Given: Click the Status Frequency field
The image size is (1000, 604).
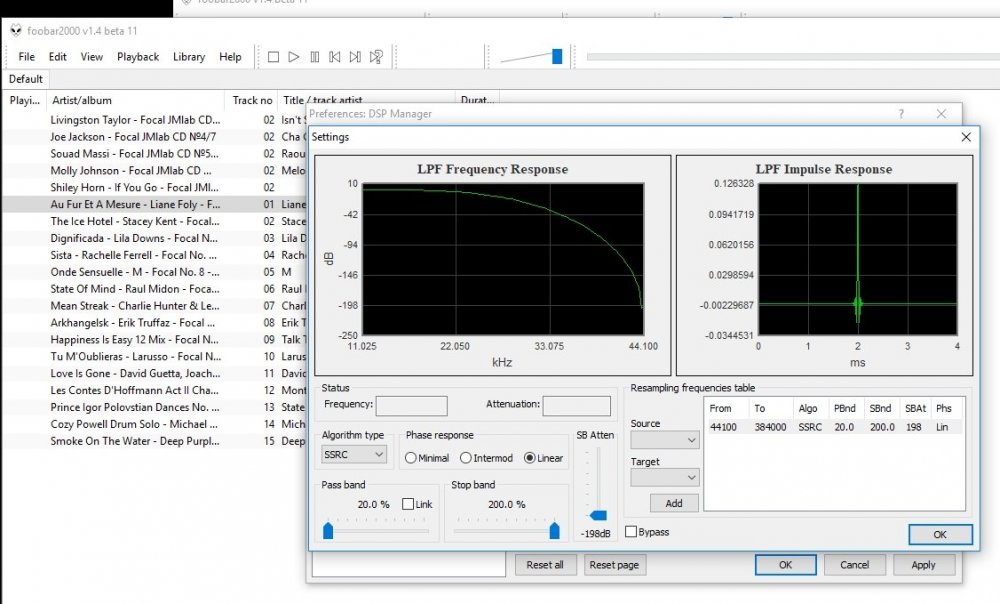Looking at the screenshot, I should (411, 406).
